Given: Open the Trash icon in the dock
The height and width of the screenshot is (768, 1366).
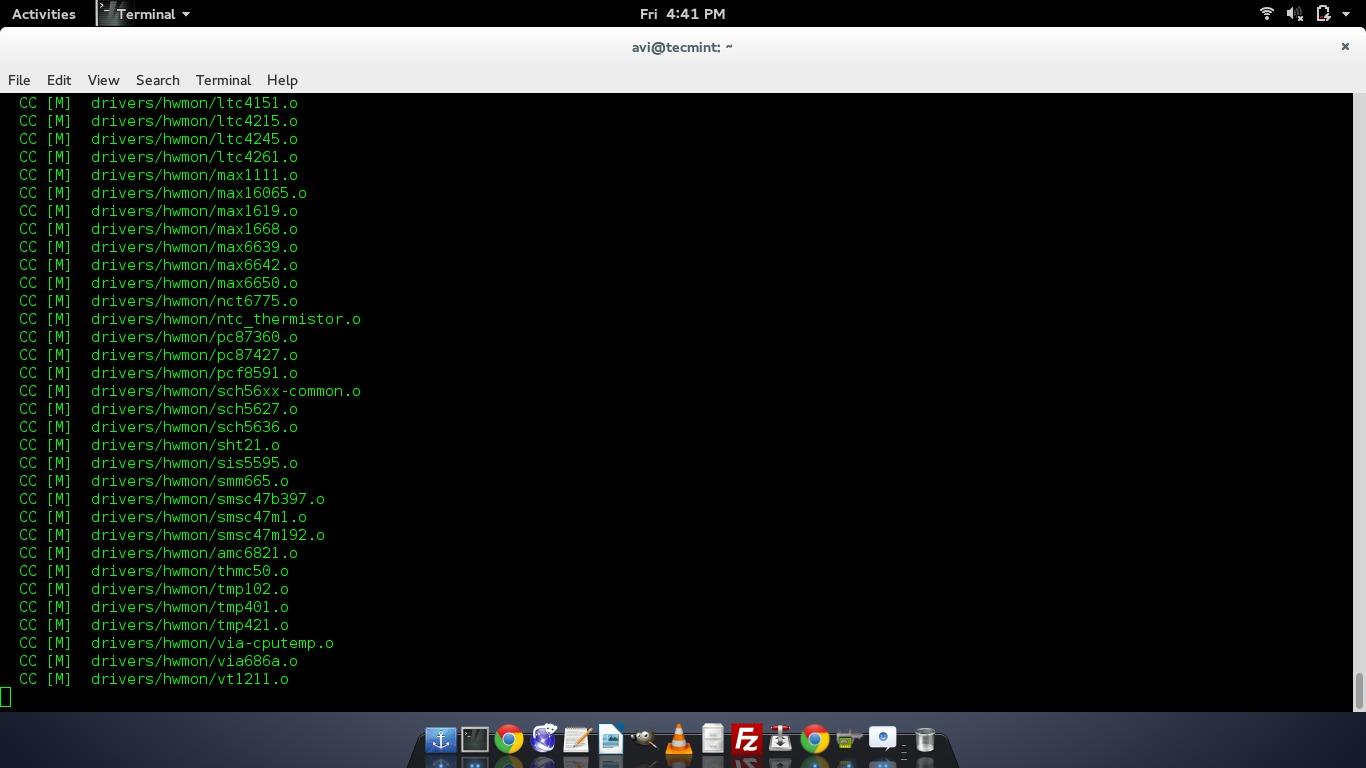Looking at the screenshot, I should [925, 740].
